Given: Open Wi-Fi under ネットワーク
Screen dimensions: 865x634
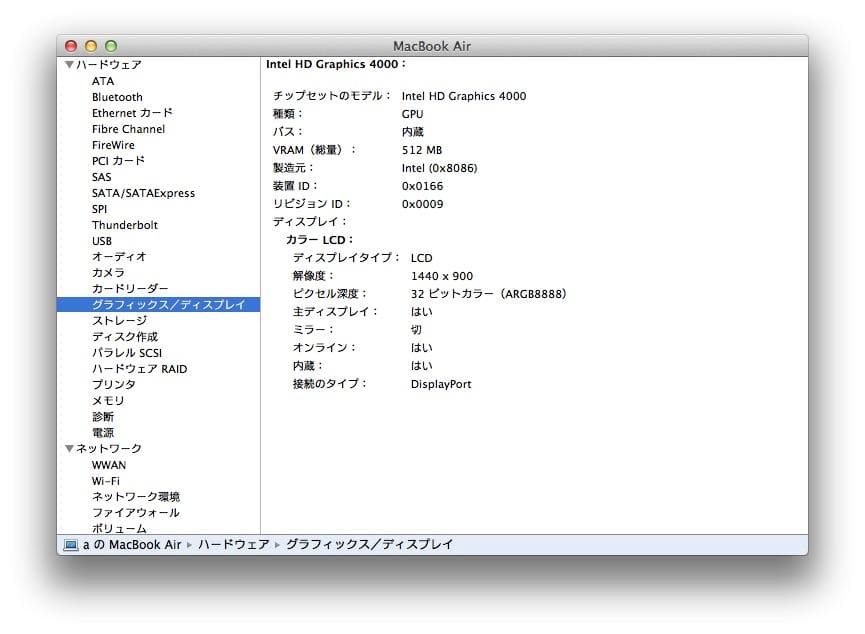Looking at the screenshot, I should [x=107, y=480].
